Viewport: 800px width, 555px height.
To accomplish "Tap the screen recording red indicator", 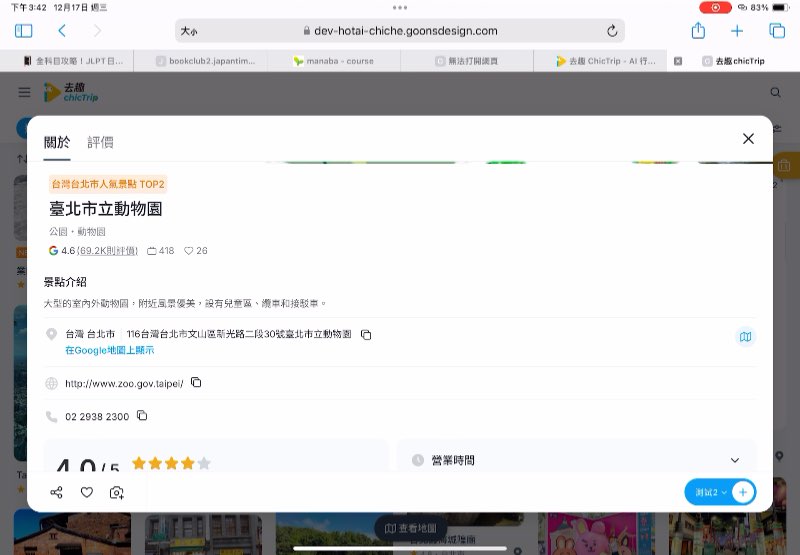I will pos(715,7).
